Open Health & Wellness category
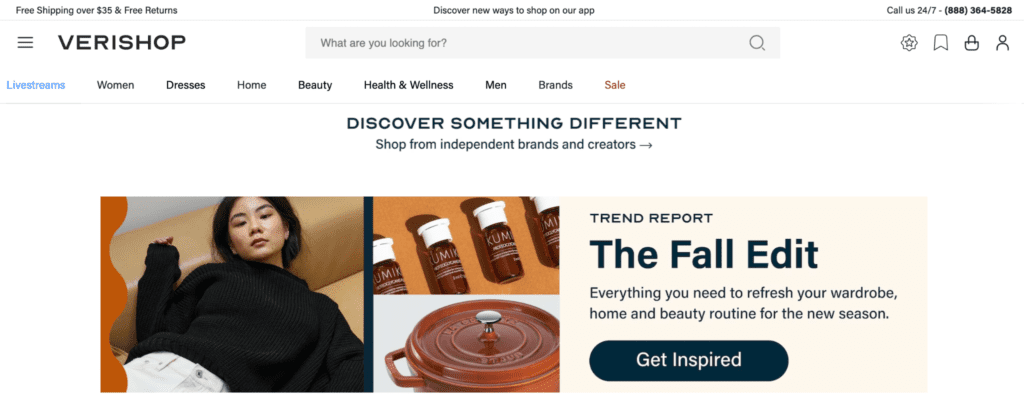 pos(408,85)
